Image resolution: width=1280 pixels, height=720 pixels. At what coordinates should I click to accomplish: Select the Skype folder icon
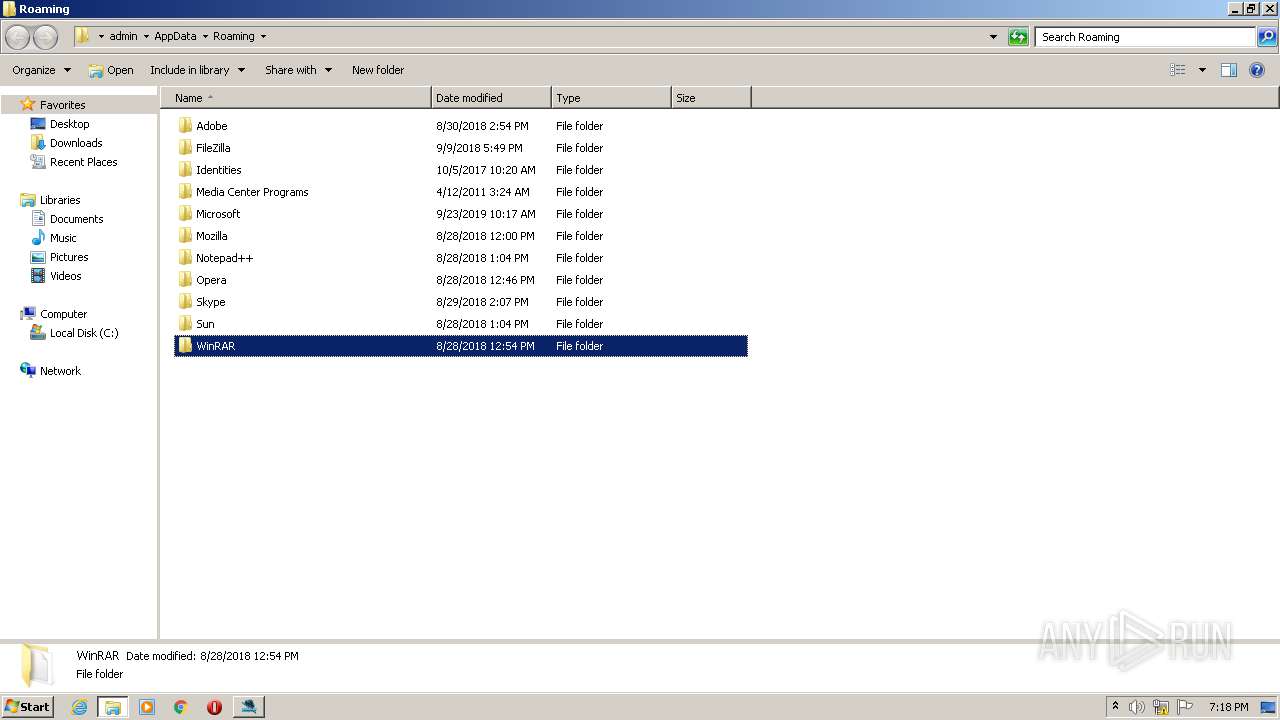click(185, 302)
